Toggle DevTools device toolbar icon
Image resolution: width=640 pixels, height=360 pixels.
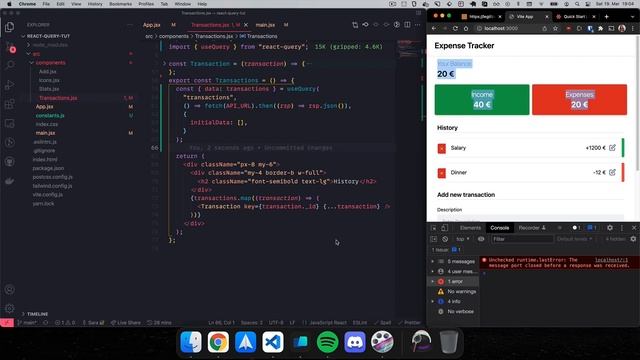(x=444, y=228)
